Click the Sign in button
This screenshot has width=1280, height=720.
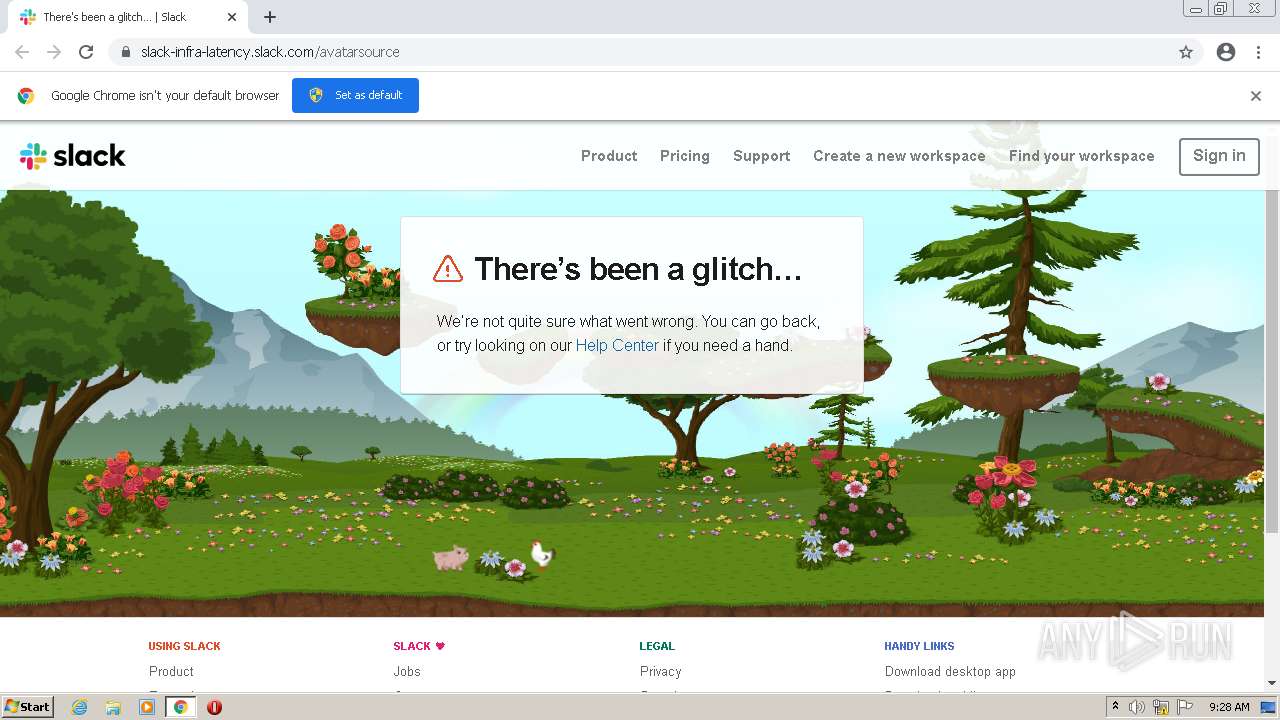pyautogui.click(x=1219, y=156)
